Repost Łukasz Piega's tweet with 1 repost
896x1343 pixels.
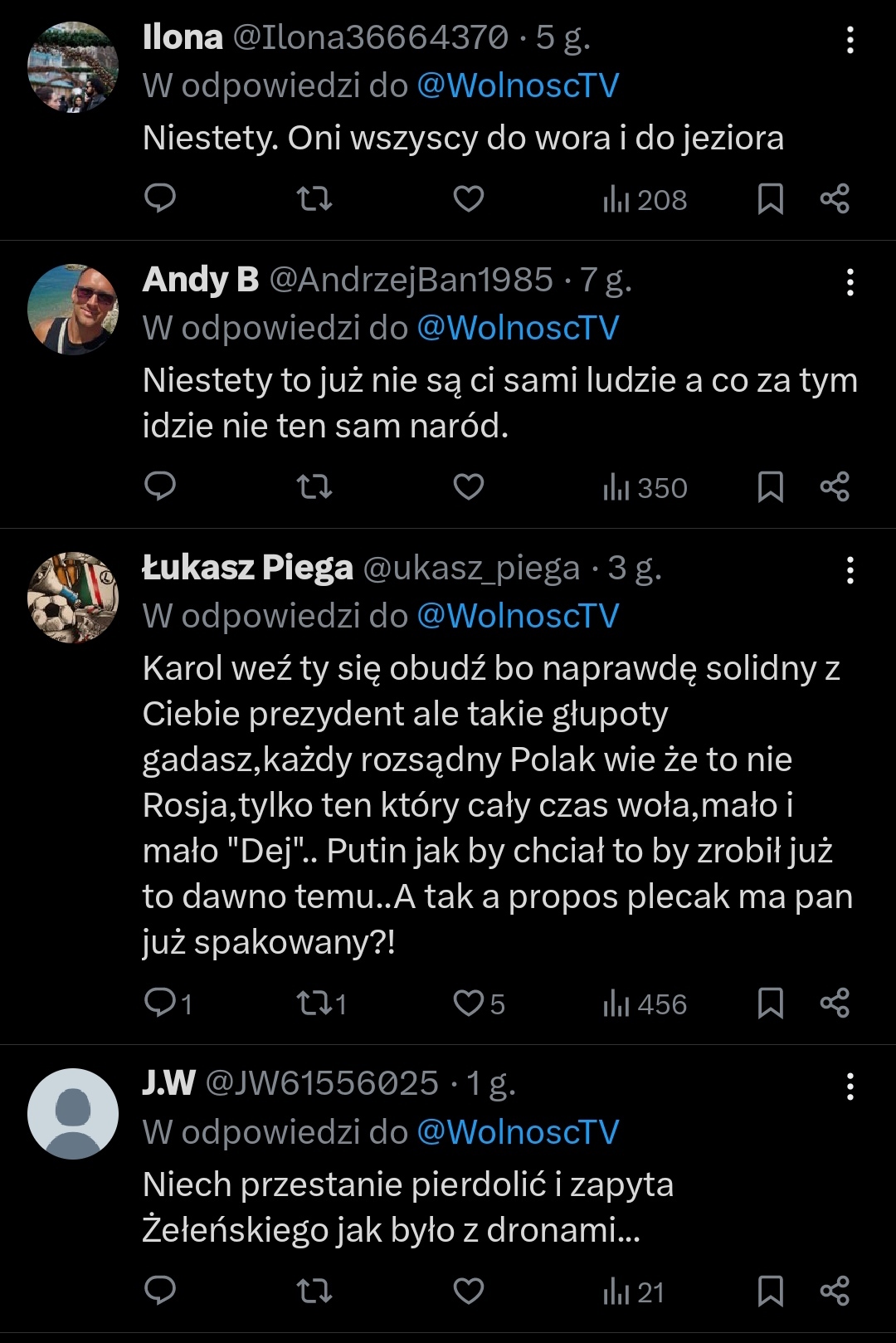321,1003
